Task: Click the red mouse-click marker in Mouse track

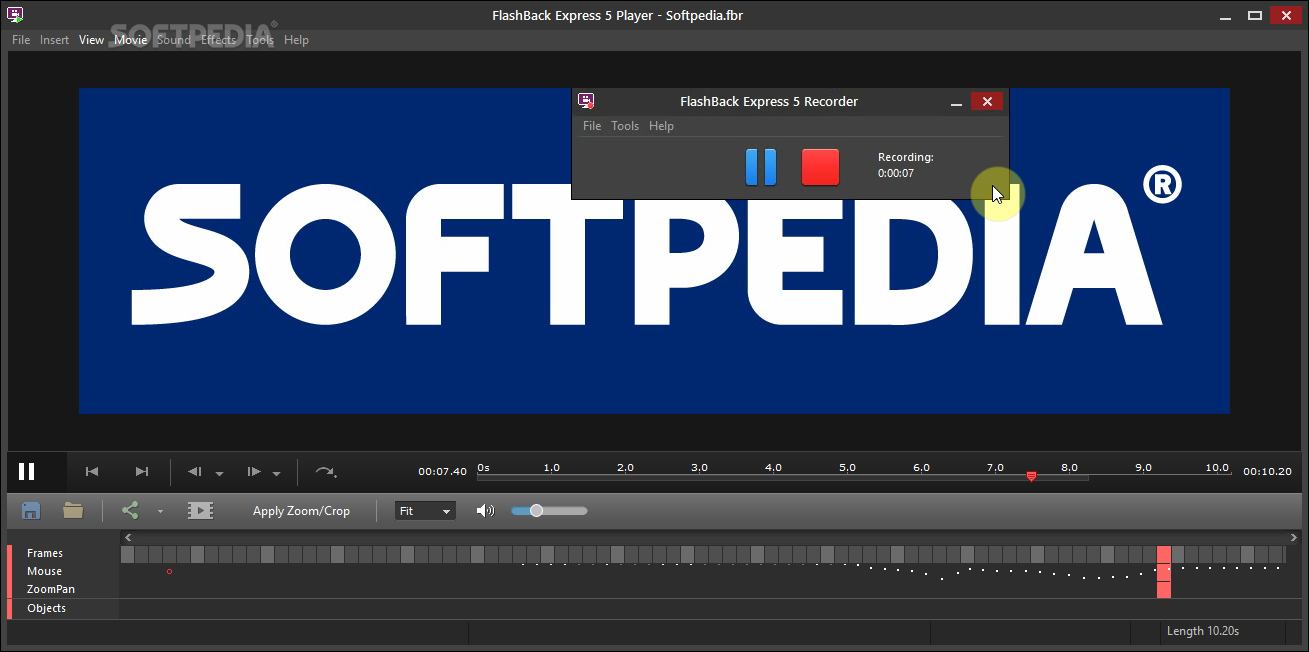Action: point(1164,573)
